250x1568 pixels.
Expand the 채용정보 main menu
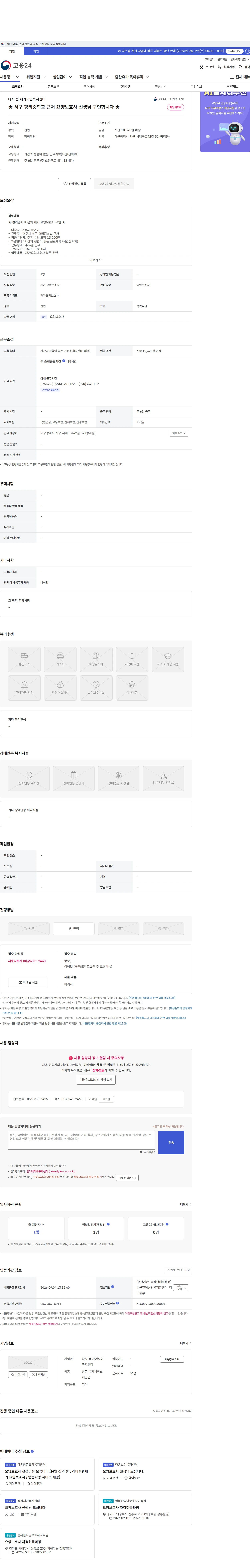point(10,77)
